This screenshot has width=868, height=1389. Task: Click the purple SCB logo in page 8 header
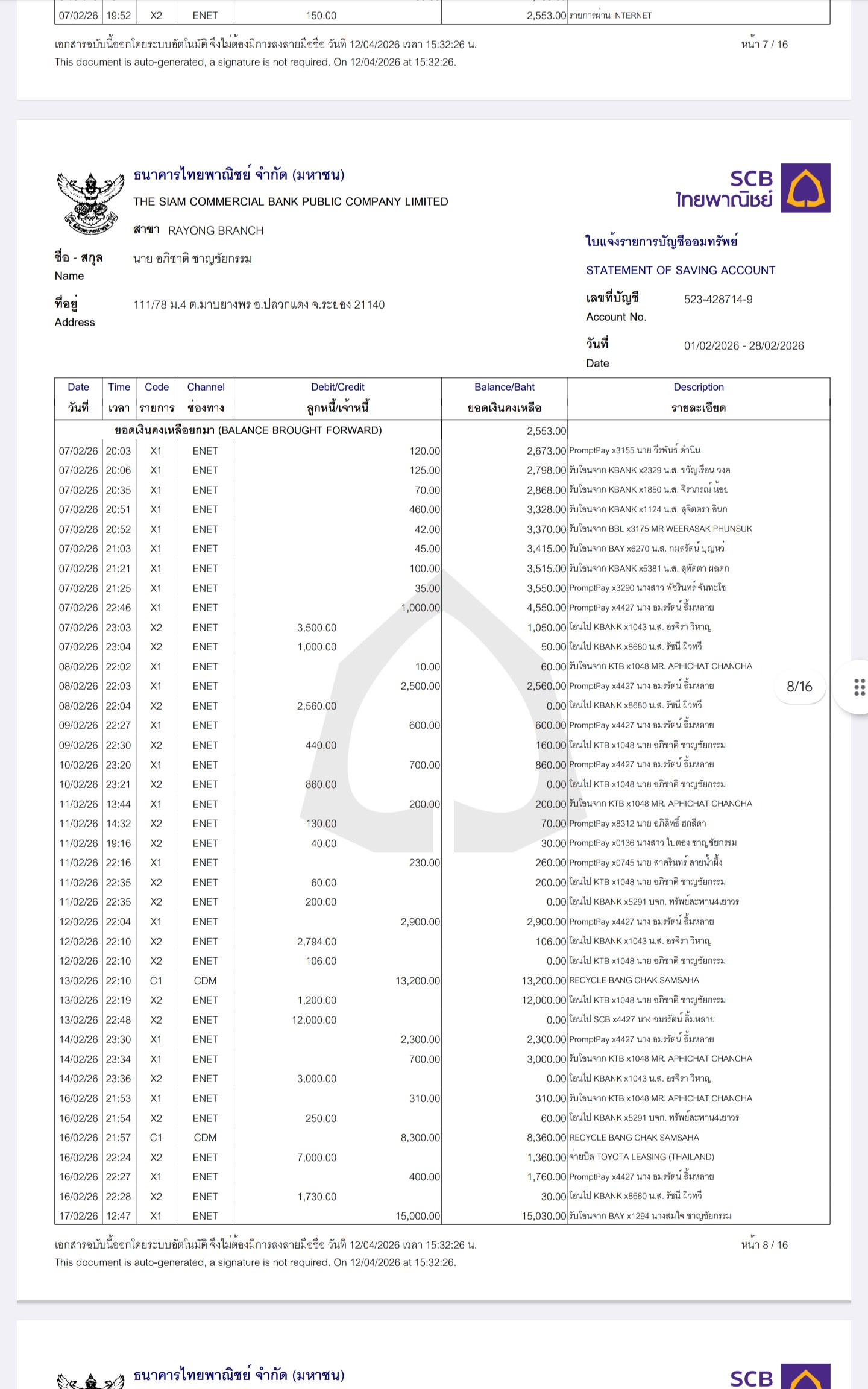(x=805, y=187)
